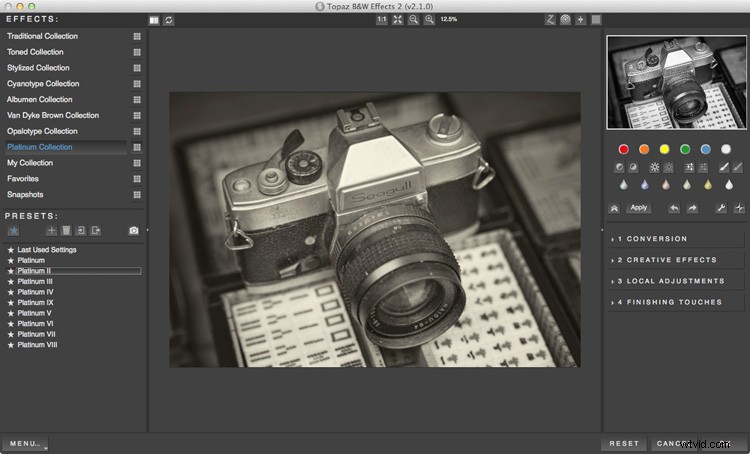Toggle favorite star for Platinum VIII
The height and width of the screenshot is (454, 750).
[11, 344]
